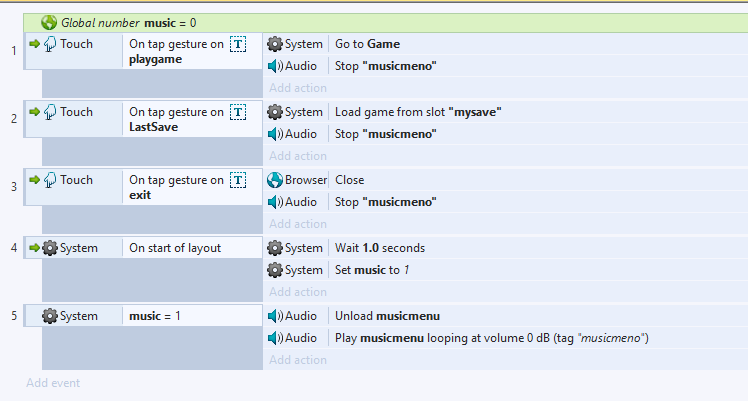The image size is (748, 401).
Task: Click System gear icon of Go to Game action
Action: pos(275,44)
